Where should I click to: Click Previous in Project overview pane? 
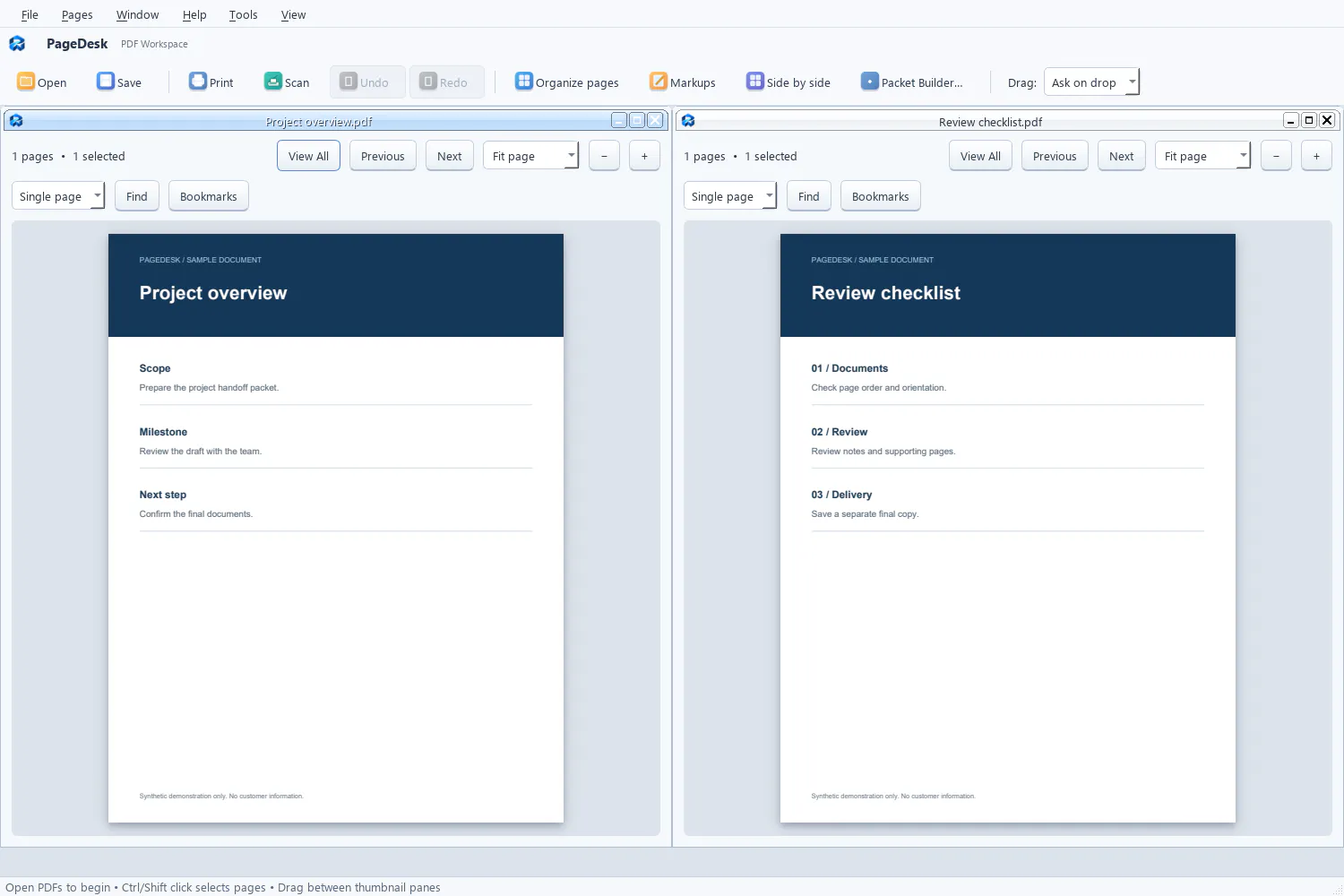click(383, 156)
